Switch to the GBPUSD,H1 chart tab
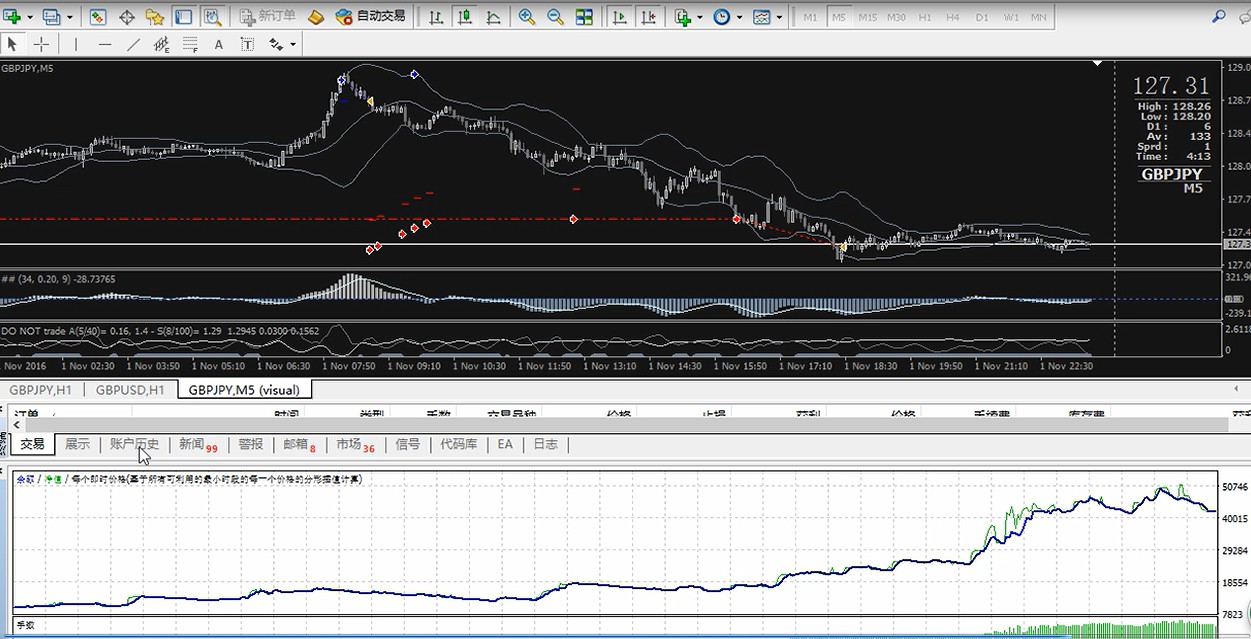The width and height of the screenshot is (1251, 639). point(130,390)
